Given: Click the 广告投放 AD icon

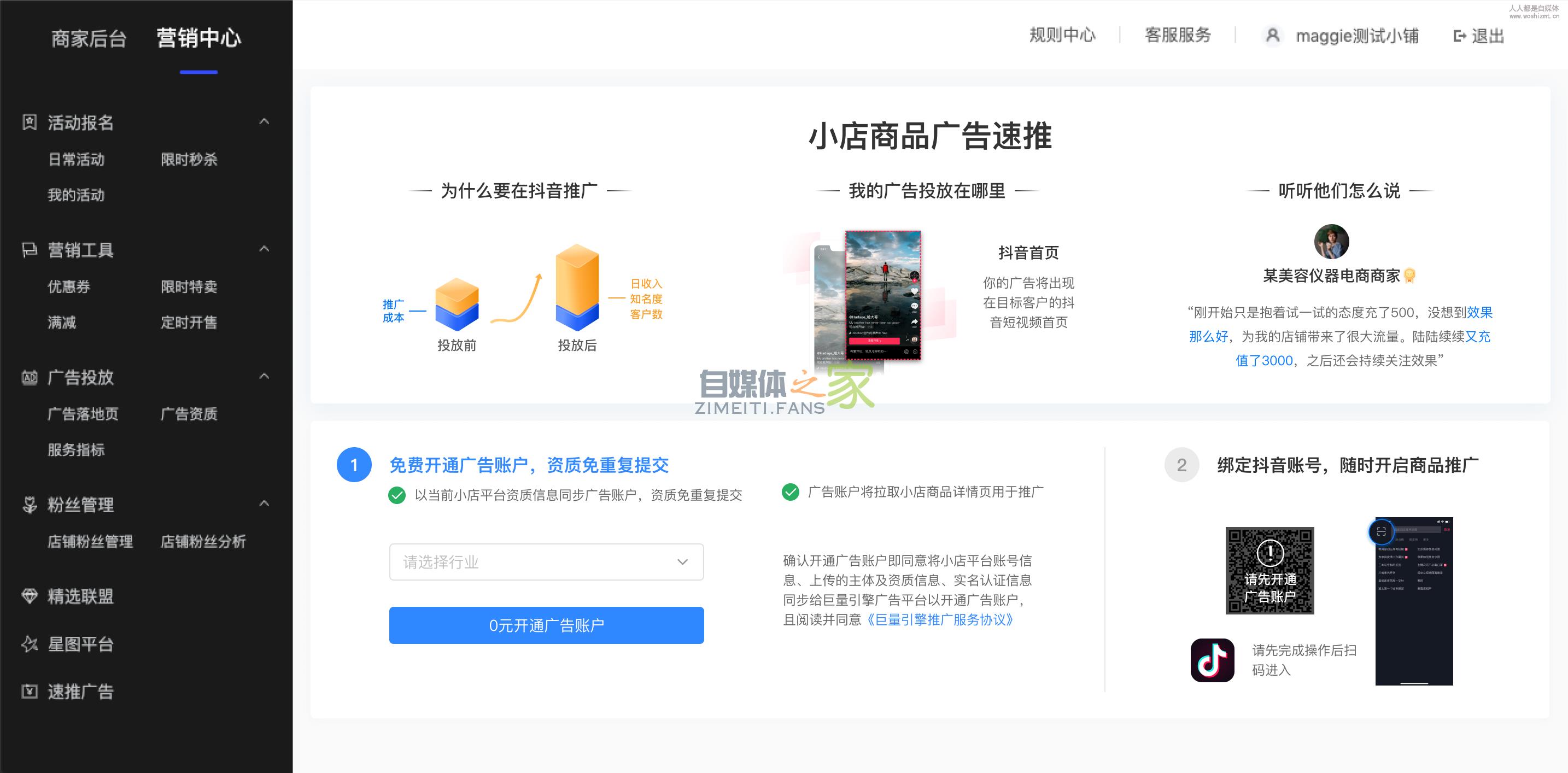Looking at the screenshot, I should 29,377.
